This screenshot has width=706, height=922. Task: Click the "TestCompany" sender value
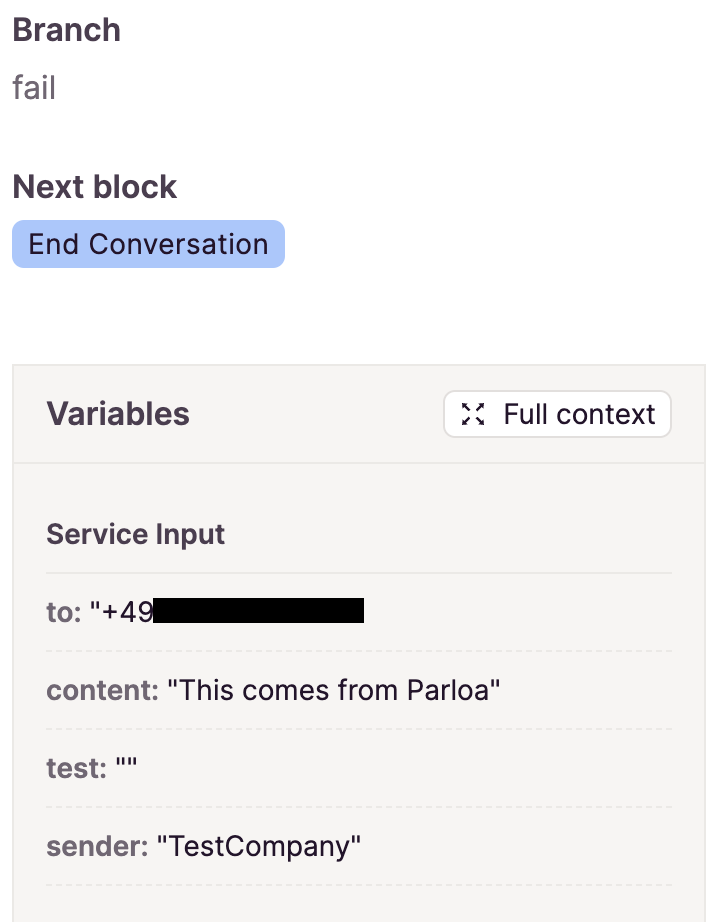coord(259,847)
